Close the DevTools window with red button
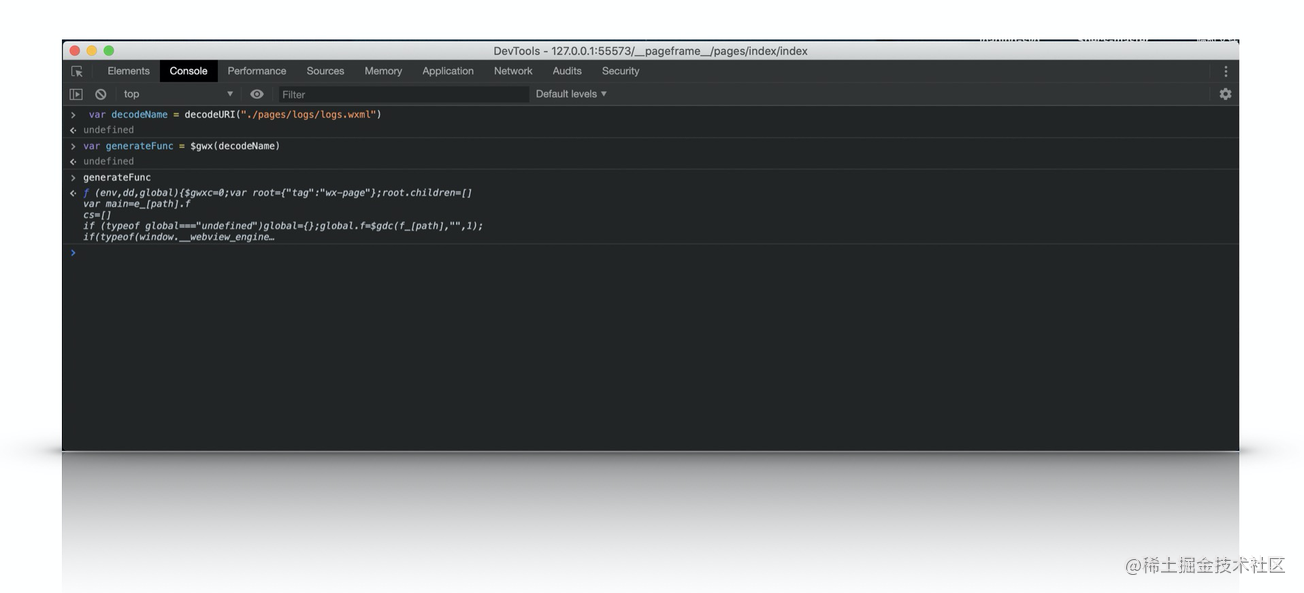The image size is (1304, 593). pyautogui.click(x=75, y=51)
